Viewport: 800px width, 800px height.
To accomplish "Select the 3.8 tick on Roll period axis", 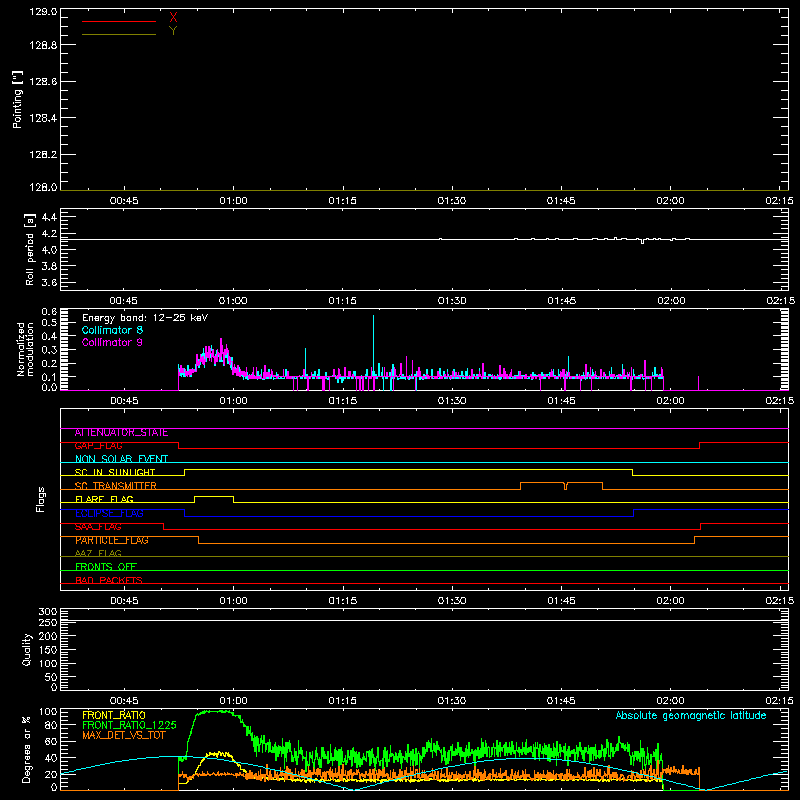I will (49, 266).
